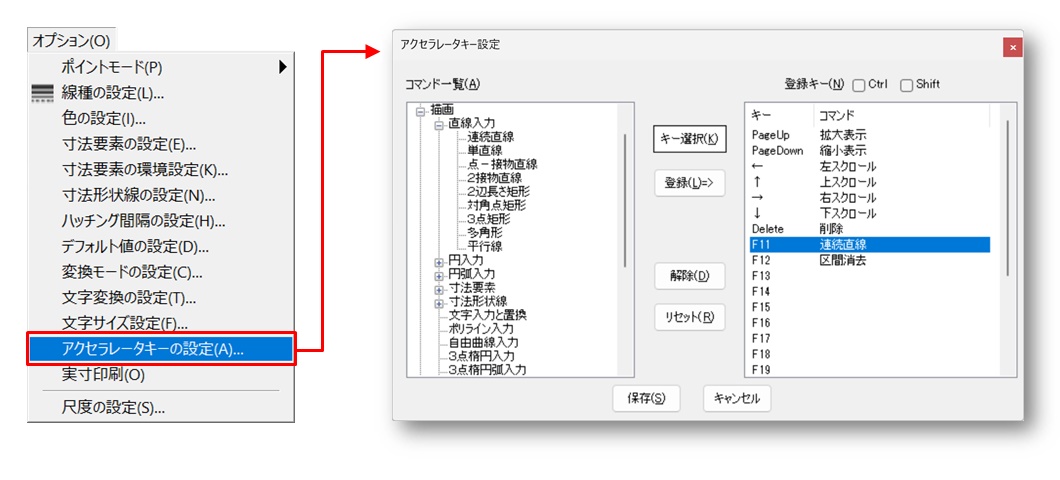Click the line type icon beside 線種の設定
Viewport: 1060px width, 480px height.
pos(42,93)
